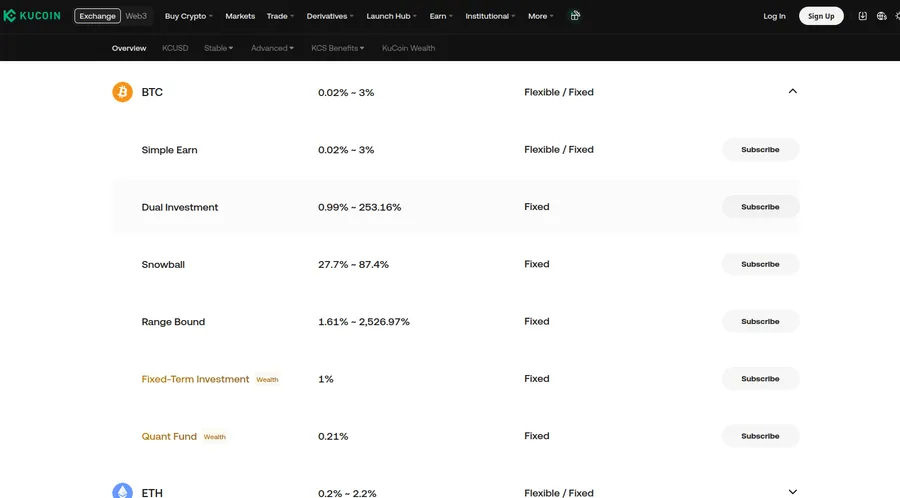This screenshot has height=498, width=900.
Task: Switch to Web3 mode
Action: [136, 16]
